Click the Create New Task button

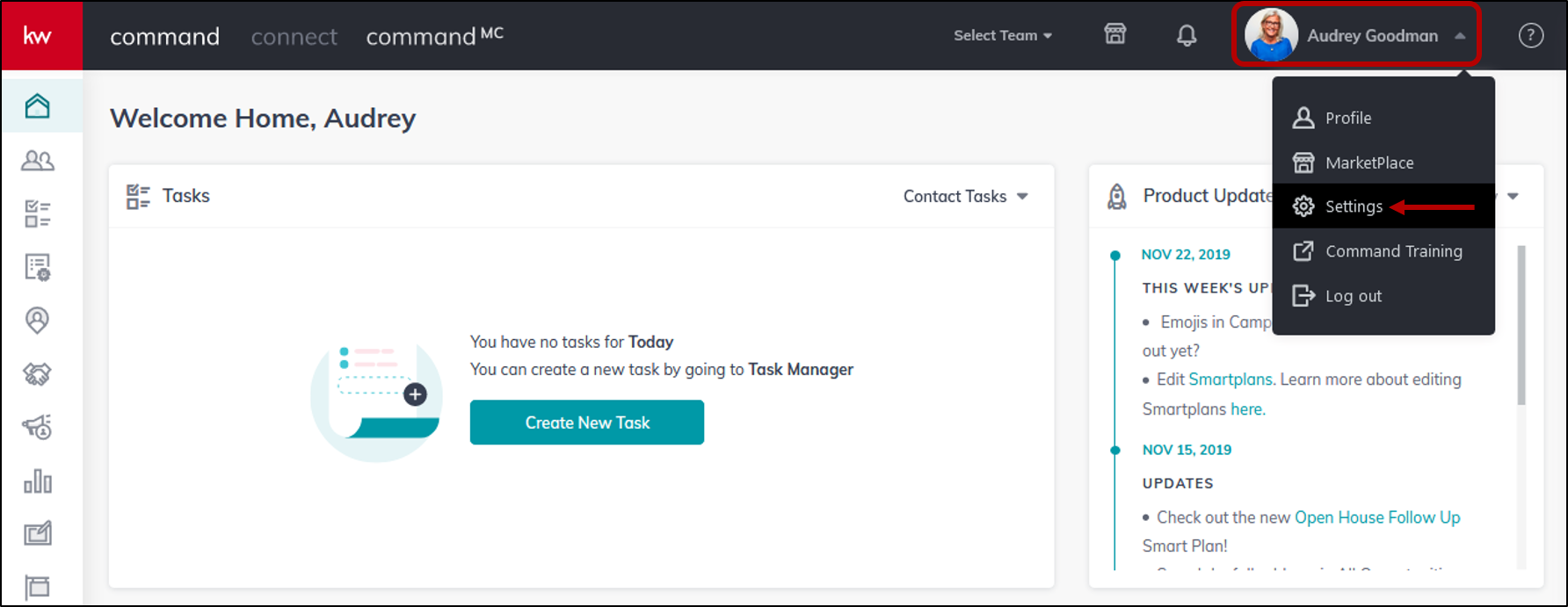pos(586,423)
